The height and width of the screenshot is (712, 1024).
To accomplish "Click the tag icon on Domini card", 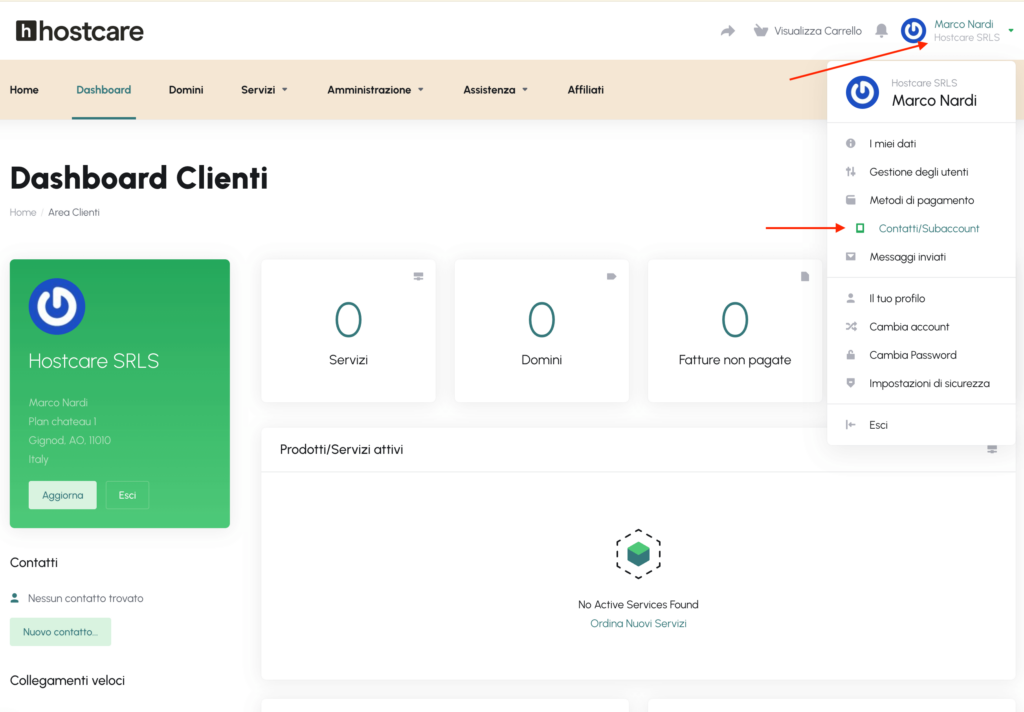I will [611, 276].
